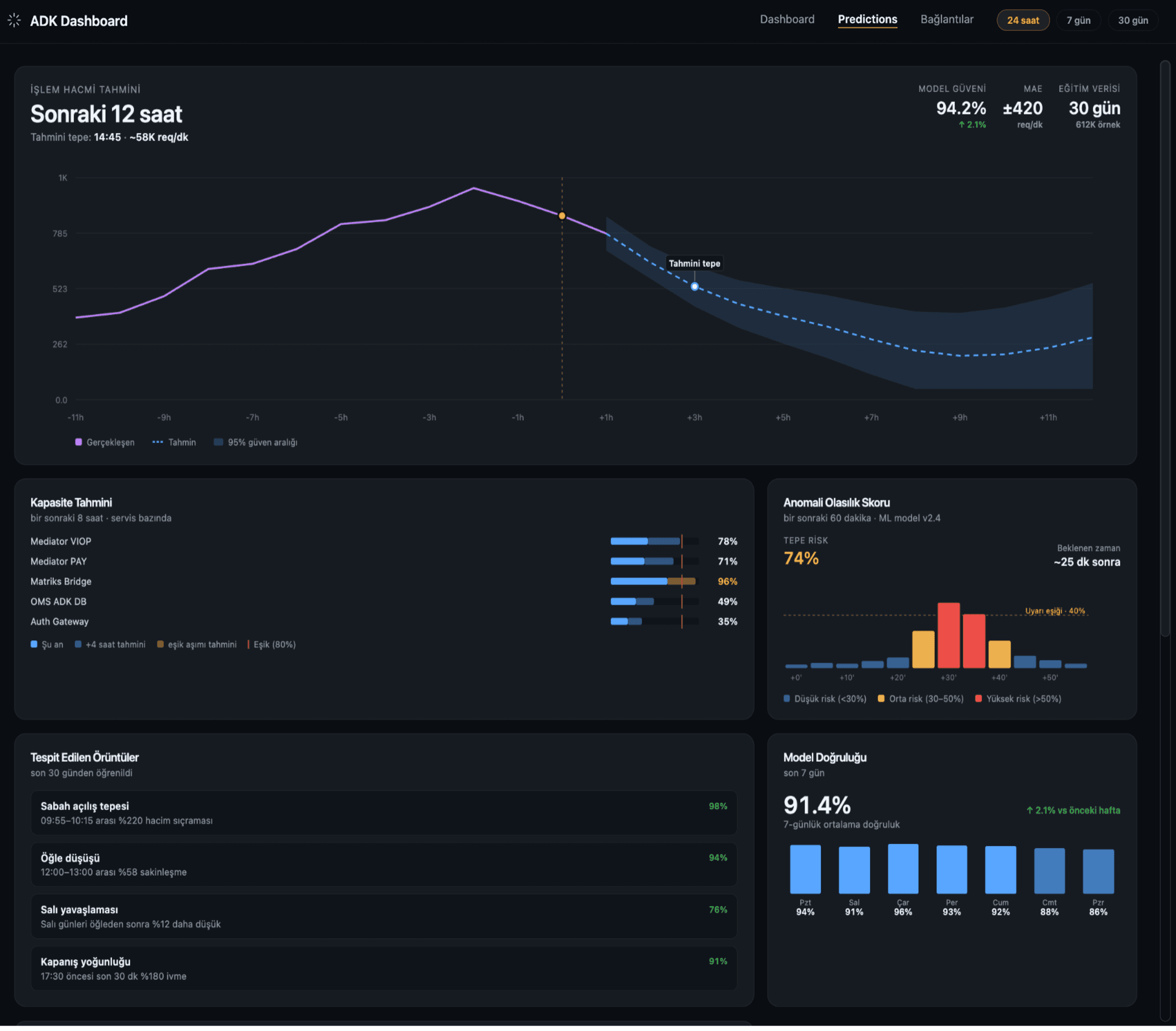Click the Per 93% accuracy bar

click(x=952, y=869)
